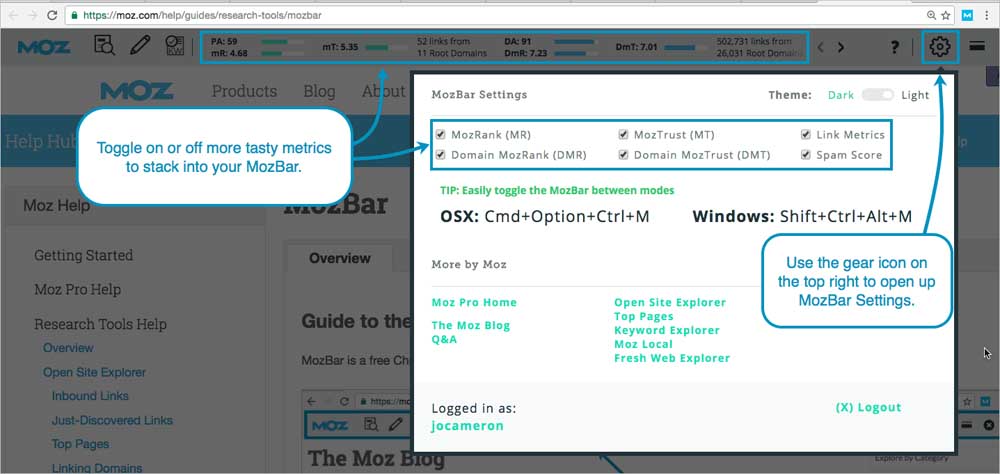The width and height of the screenshot is (1000, 474).
Task: Open the Page Optimization report icon
Action: click(174, 47)
